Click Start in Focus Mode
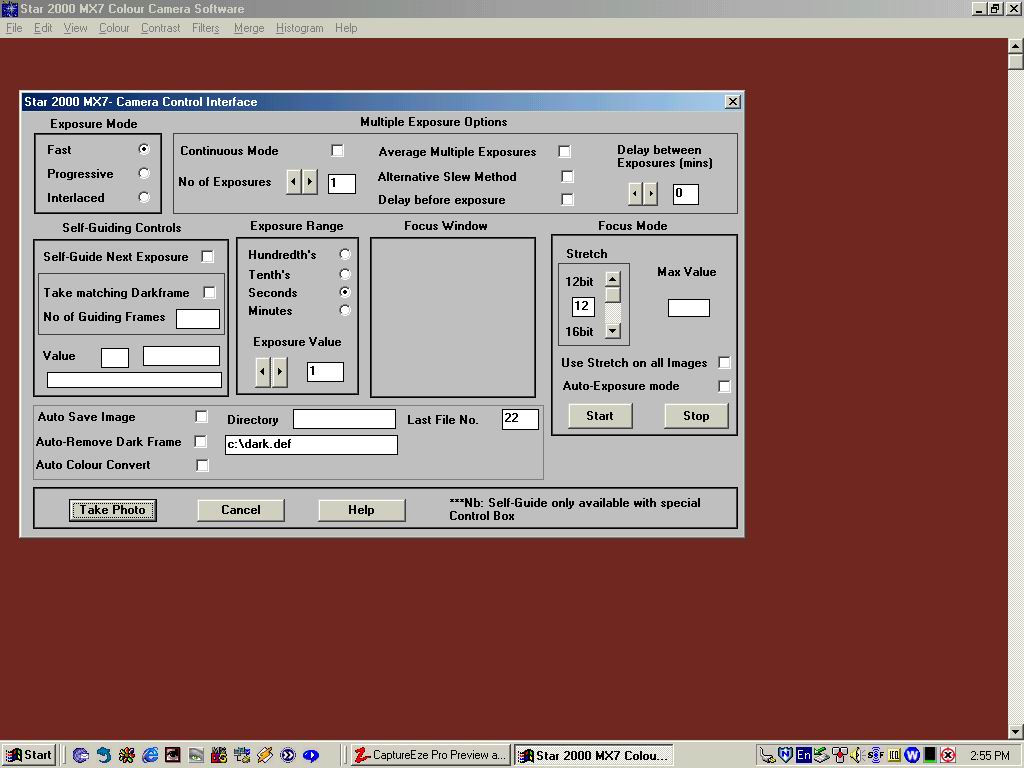 [600, 416]
